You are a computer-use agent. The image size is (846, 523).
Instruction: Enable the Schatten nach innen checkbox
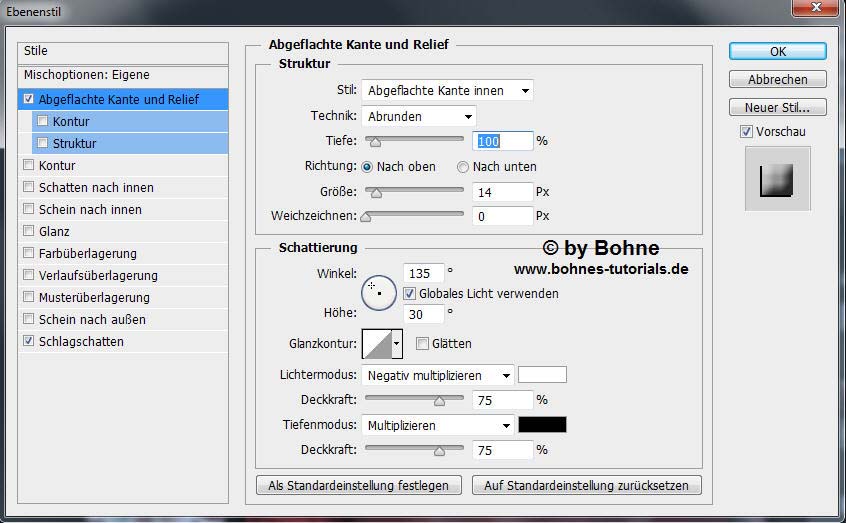pyautogui.click(x=29, y=188)
